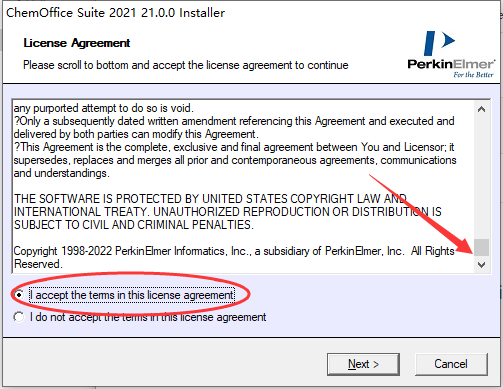Image resolution: width=503 pixels, height=389 pixels.
Task: Click the ChemOffice Suite installer title bar
Action: 115,13
